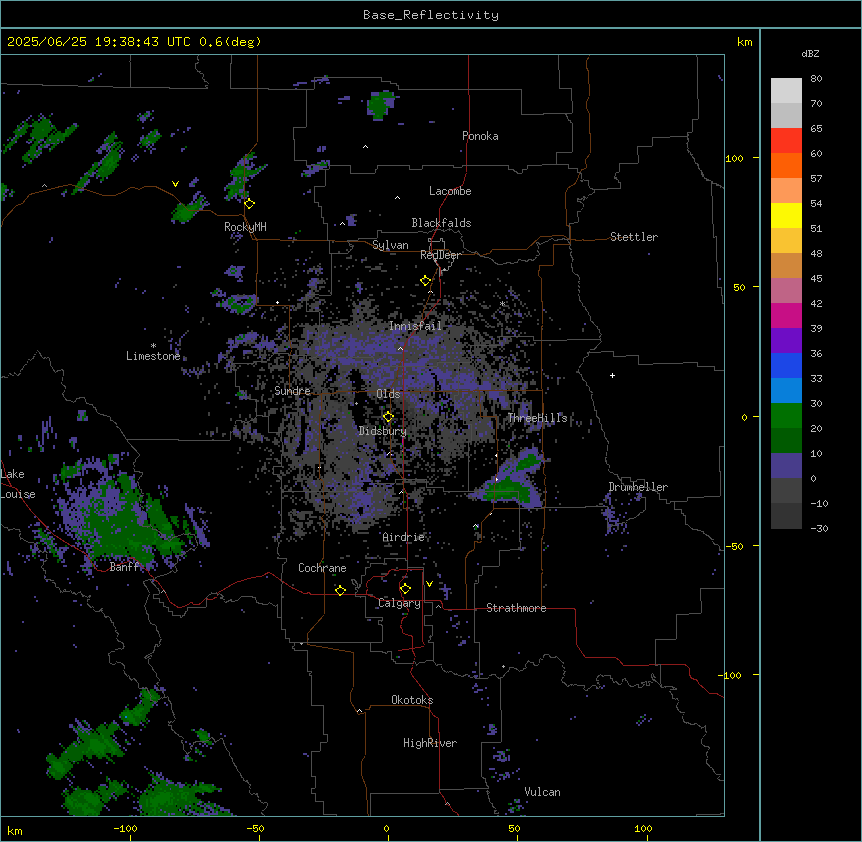Select the red swatch in the dBZ legend

(x=786, y=141)
